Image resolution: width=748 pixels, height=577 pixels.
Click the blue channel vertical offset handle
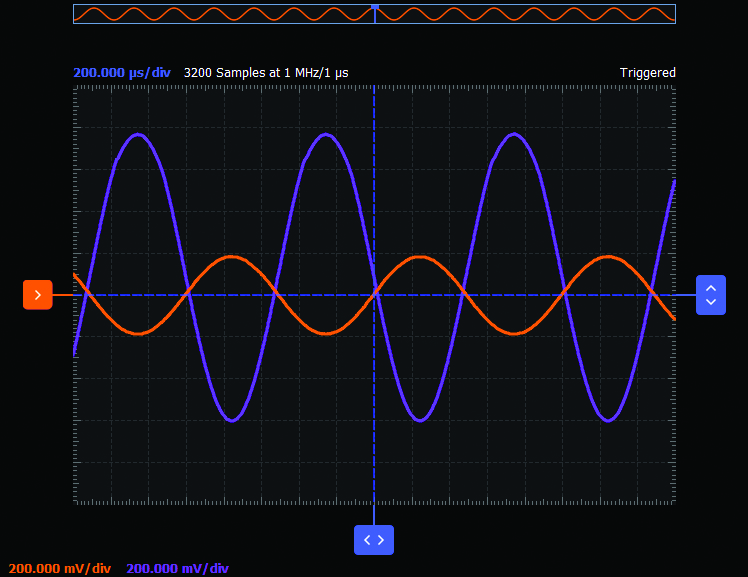pos(710,295)
